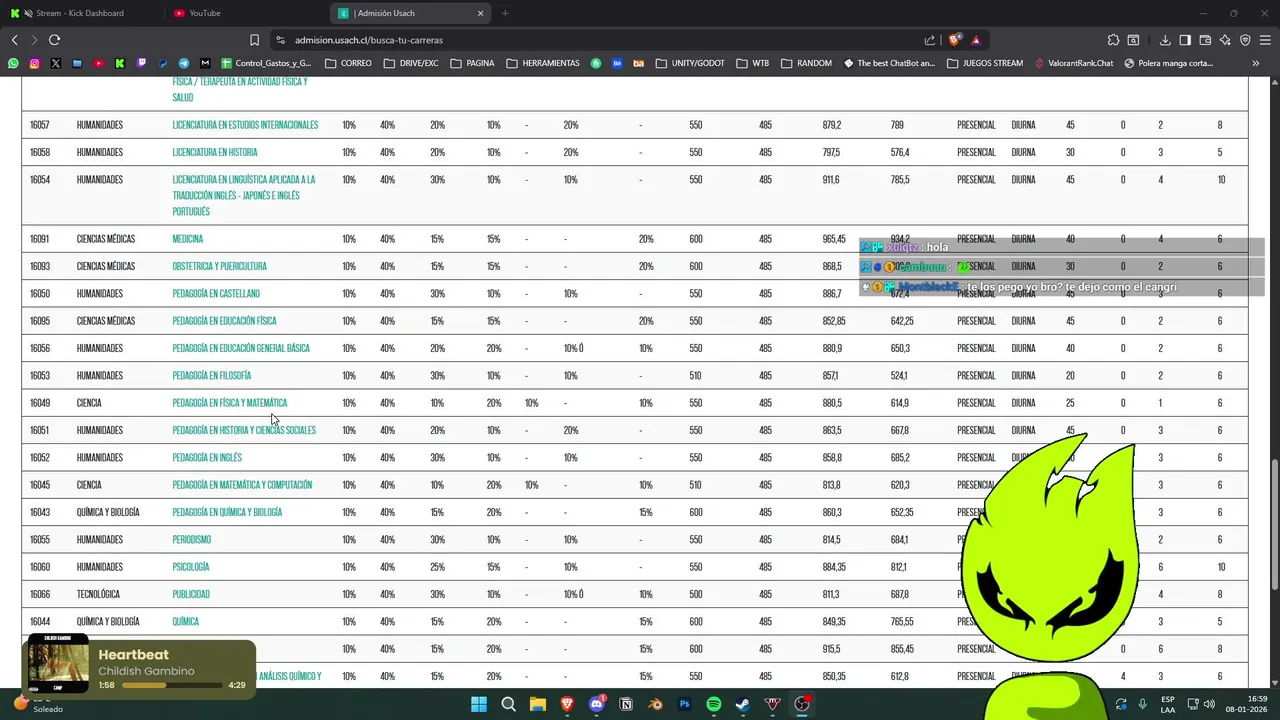The width and height of the screenshot is (1280, 720).
Task: Open the Brave VPN icon
Action: 1245,40
